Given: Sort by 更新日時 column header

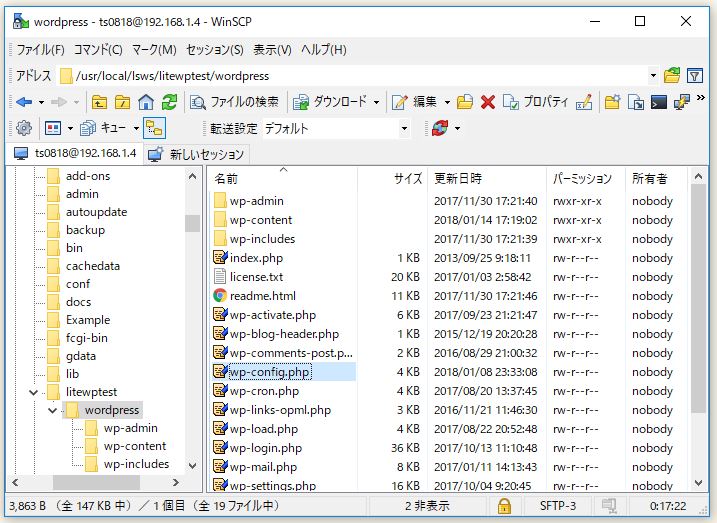Looking at the screenshot, I should click(487, 178).
